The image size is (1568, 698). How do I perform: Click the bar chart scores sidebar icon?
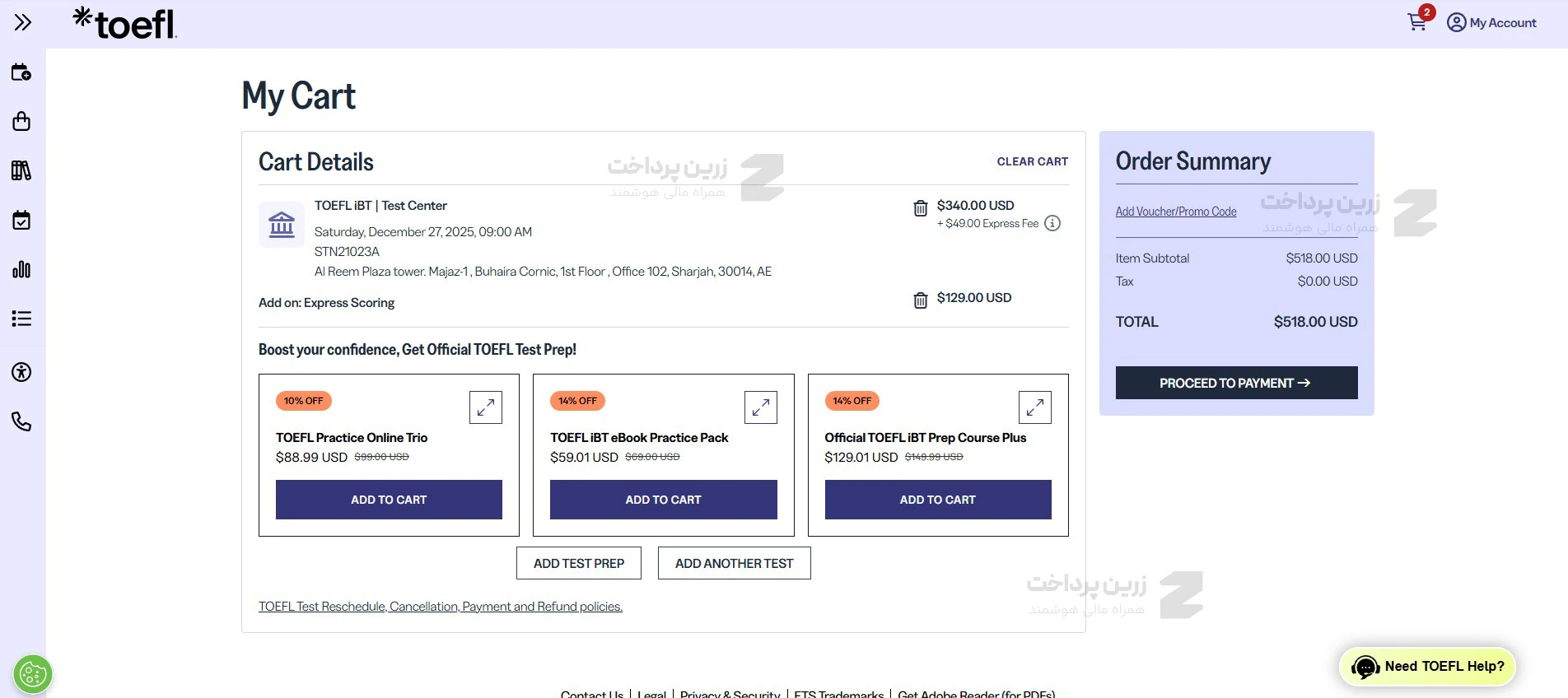pos(21,269)
